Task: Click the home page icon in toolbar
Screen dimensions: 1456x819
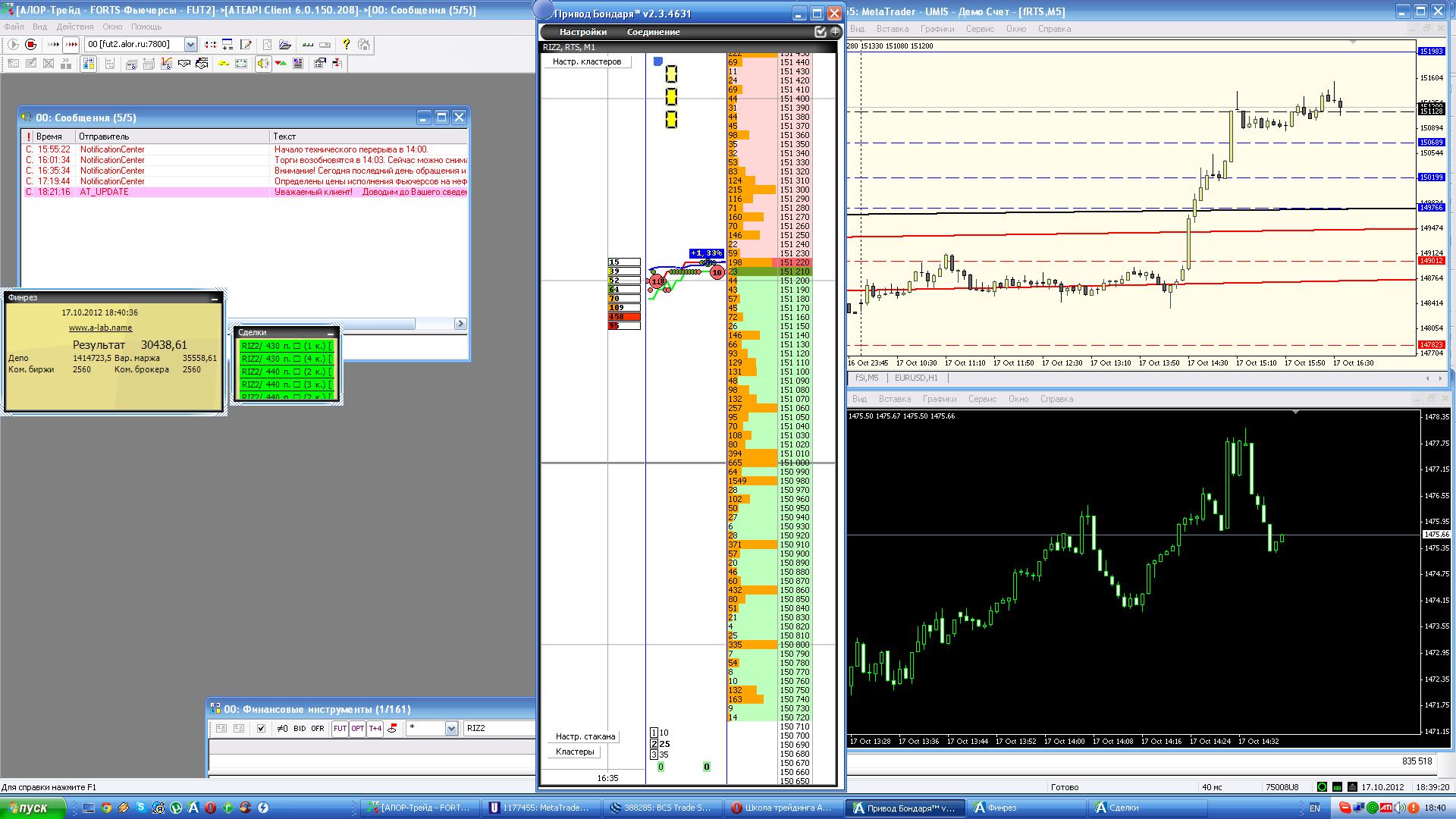Action: click(x=364, y=45)
